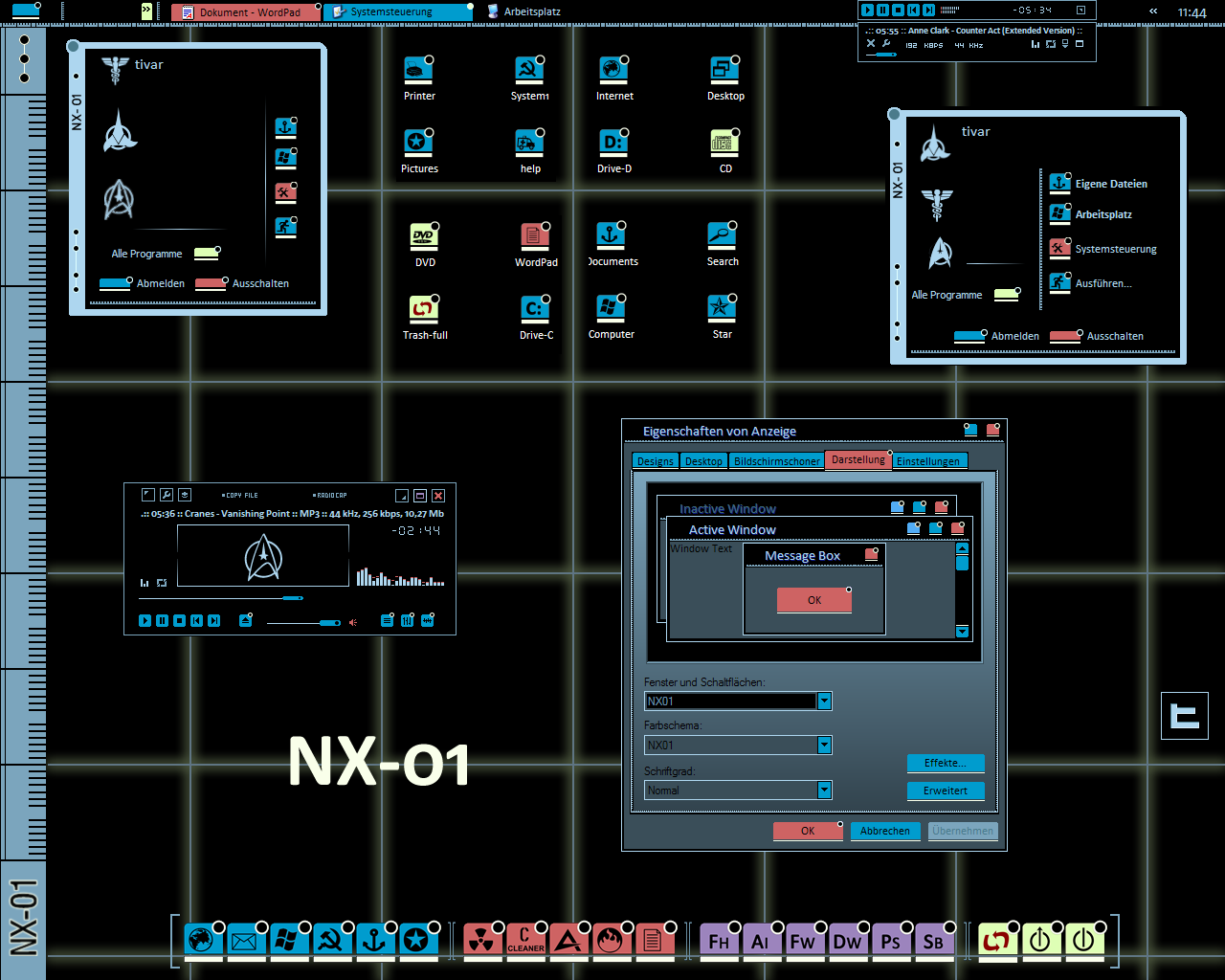Launch SB from the dock

933,942
